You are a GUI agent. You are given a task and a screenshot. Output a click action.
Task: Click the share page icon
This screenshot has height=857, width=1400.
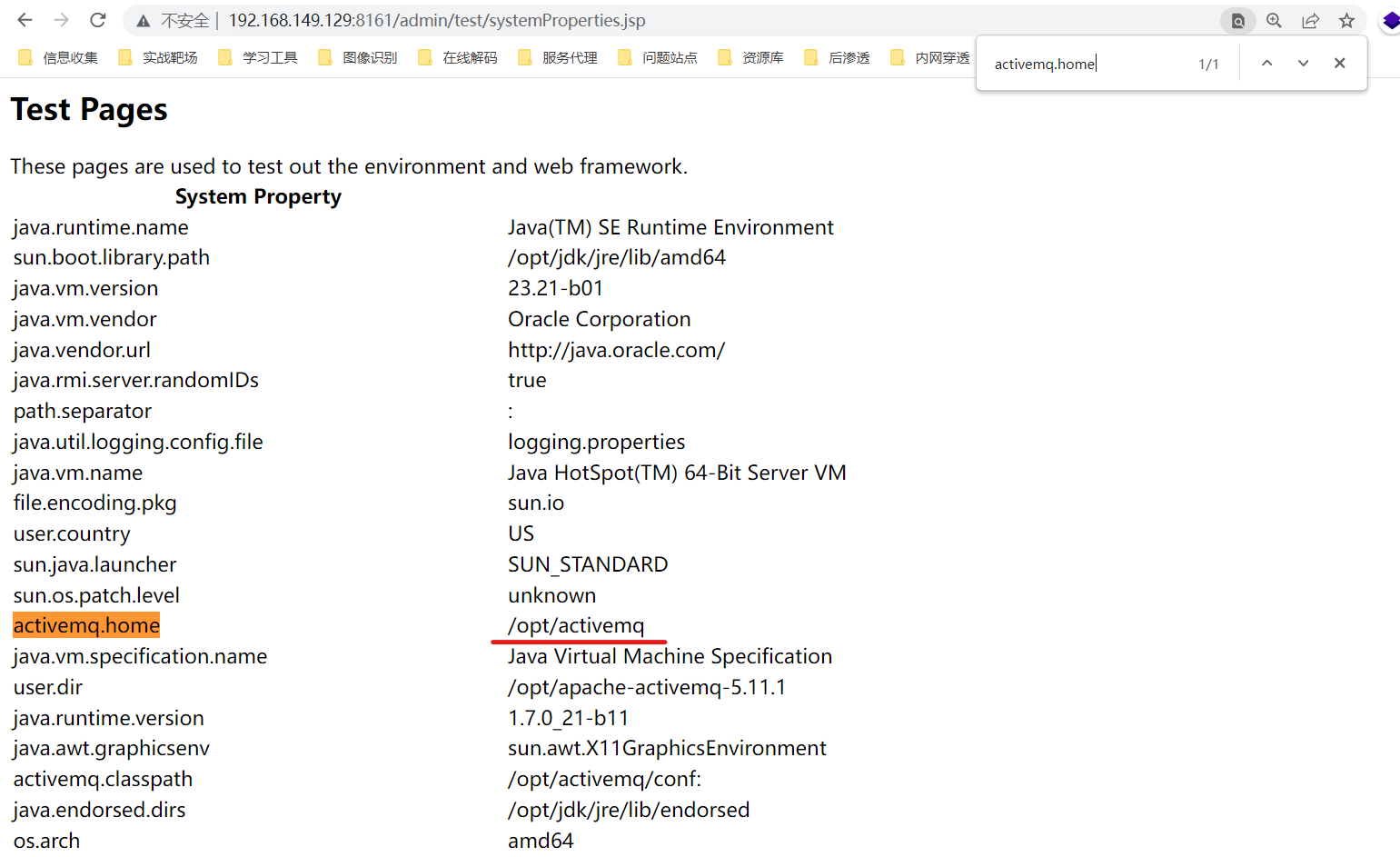[x=1310, y=21]
